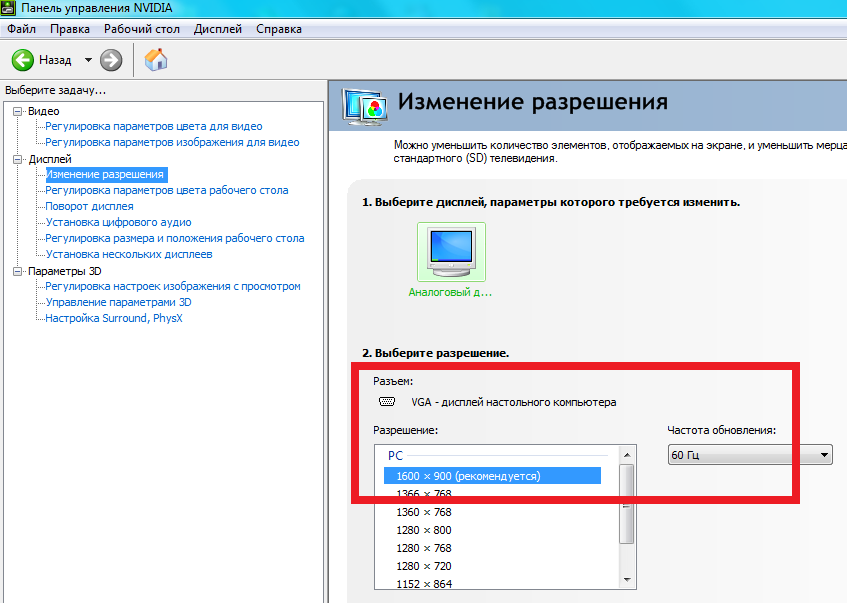Open the Рабочий стол menu
Viewport: 847px width, 603px height.
[x=142, y=29]
